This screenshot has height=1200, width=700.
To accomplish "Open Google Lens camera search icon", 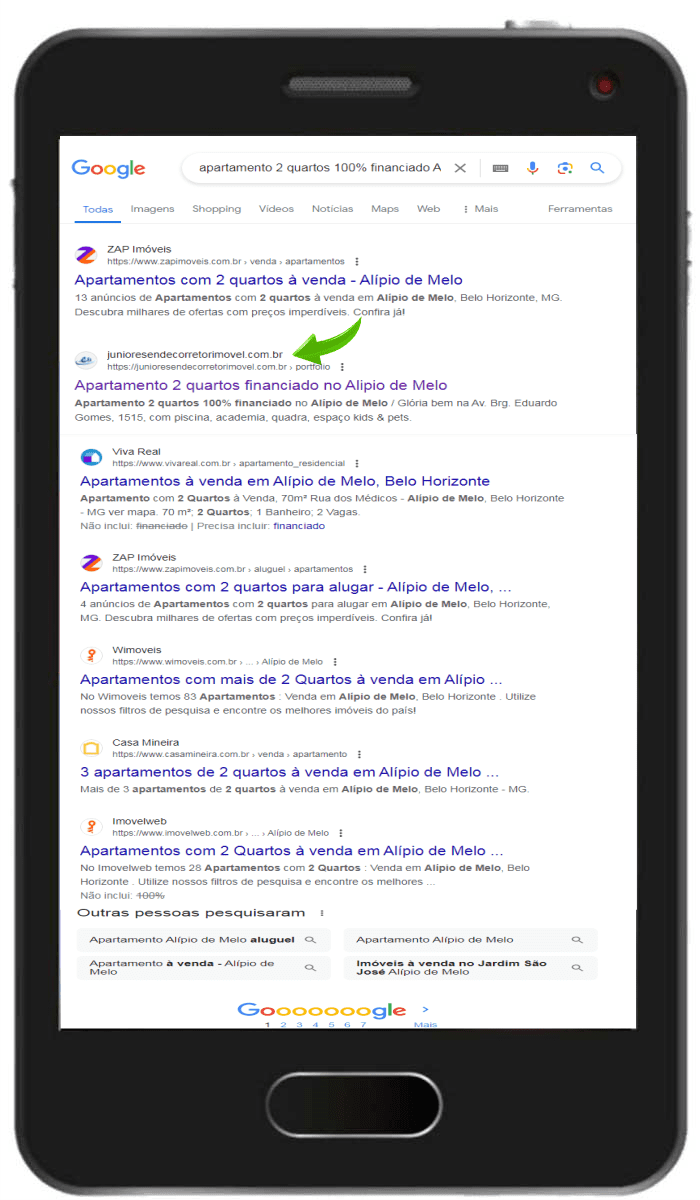I will (x=565, y=168).
